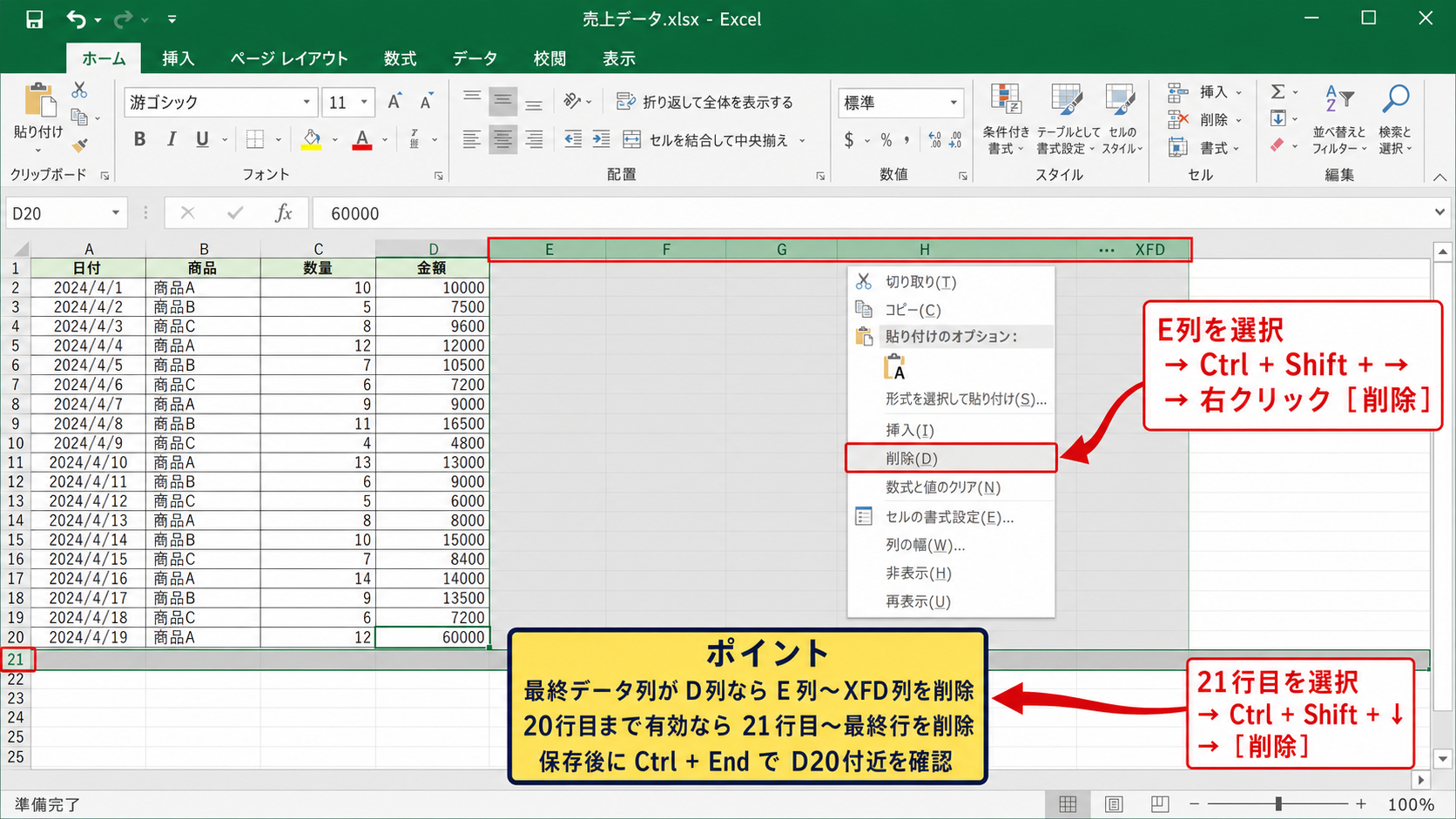Open the 挿入 ribbon tab
The image size is (1456, 819).
[x=178, y=58]
